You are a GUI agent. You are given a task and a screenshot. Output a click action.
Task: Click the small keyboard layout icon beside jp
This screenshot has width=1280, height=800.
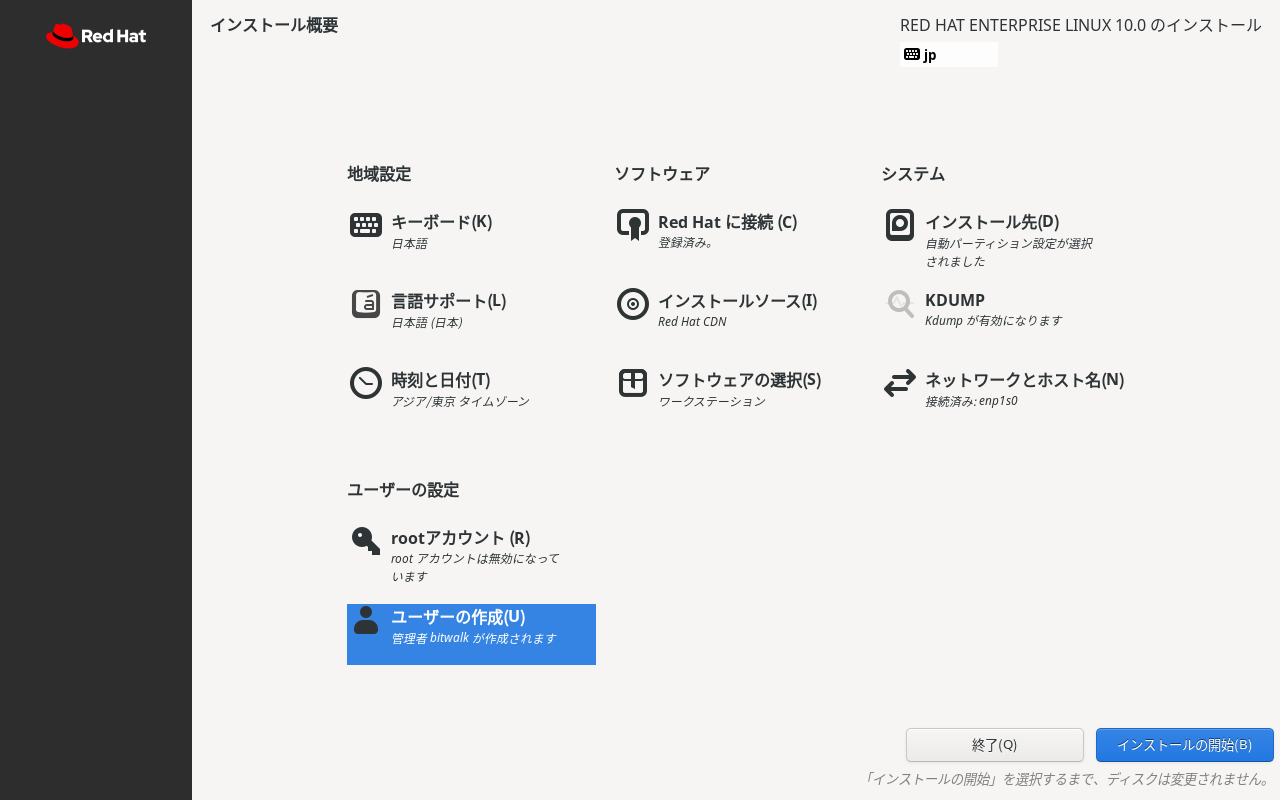click(912, 54)
